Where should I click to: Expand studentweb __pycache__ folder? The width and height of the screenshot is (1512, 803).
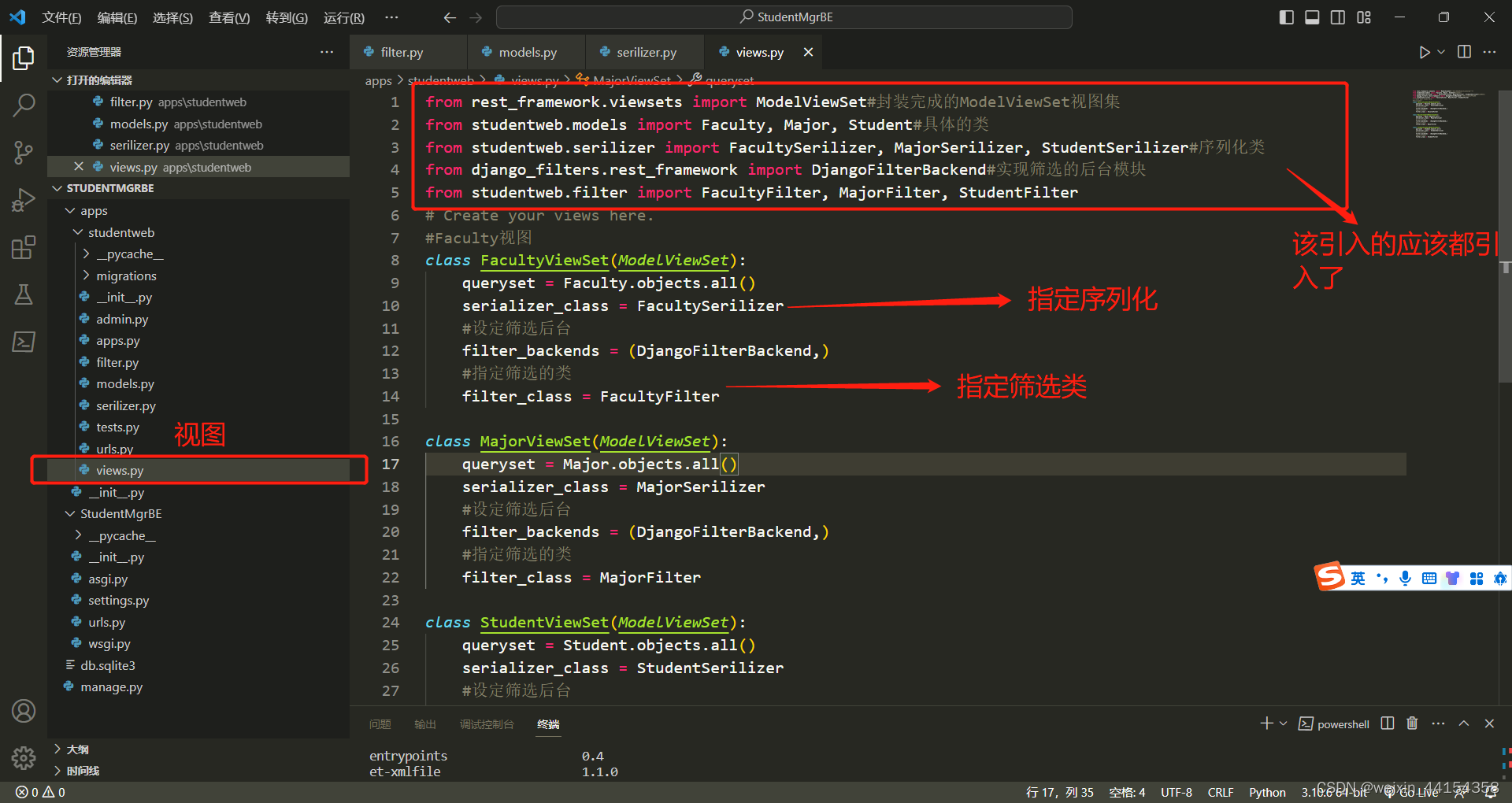tap(86, 253)
